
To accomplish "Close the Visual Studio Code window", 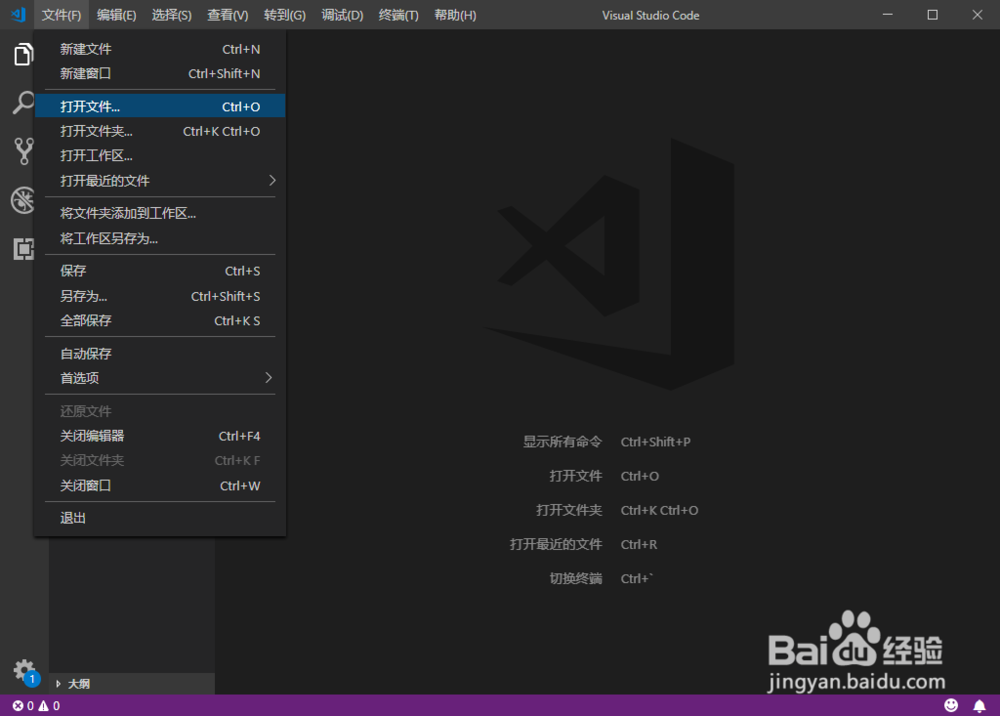I will click(977, 15).
